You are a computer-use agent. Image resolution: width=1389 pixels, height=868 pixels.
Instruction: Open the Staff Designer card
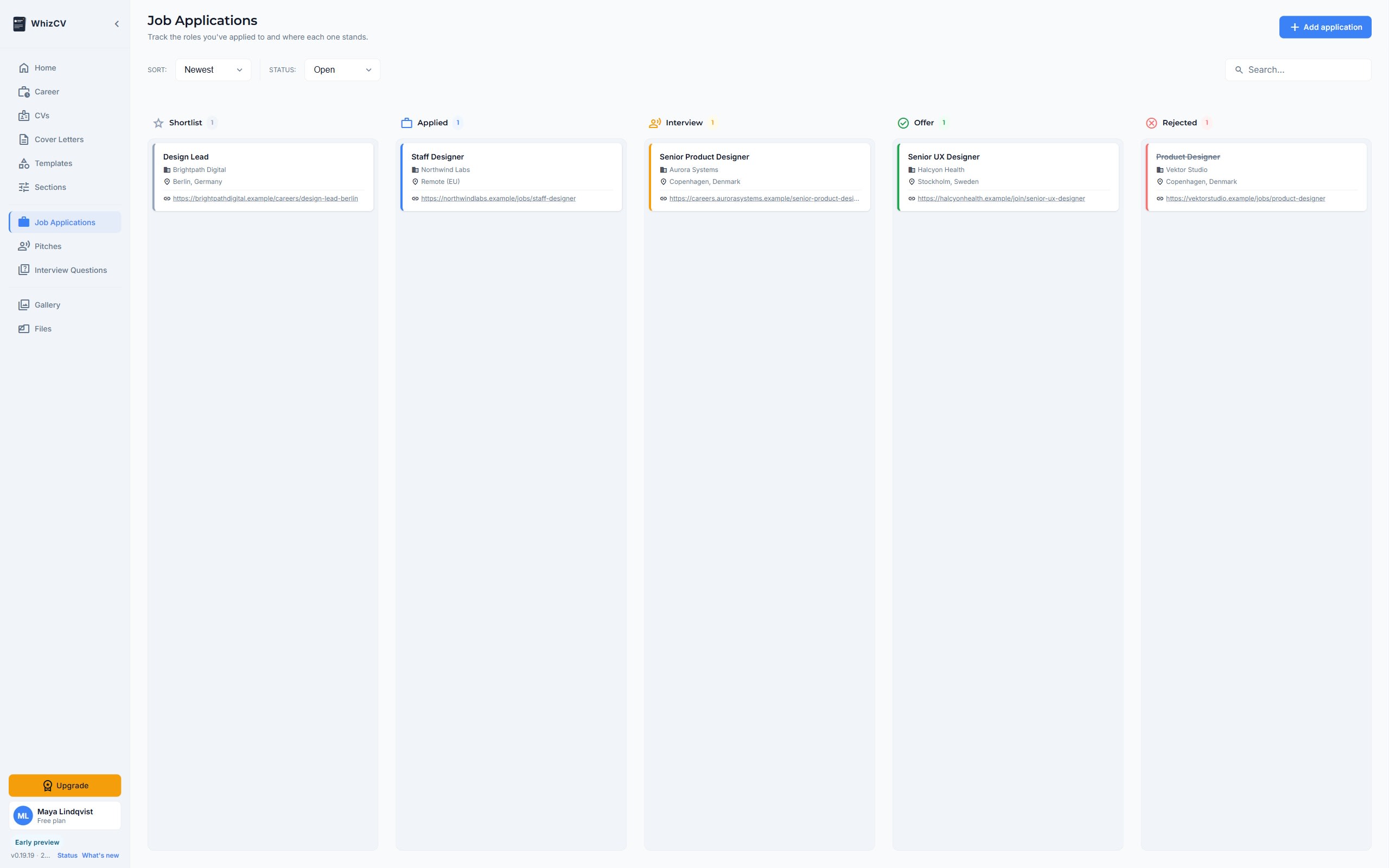pyautogui.click(x=512, y=177)
